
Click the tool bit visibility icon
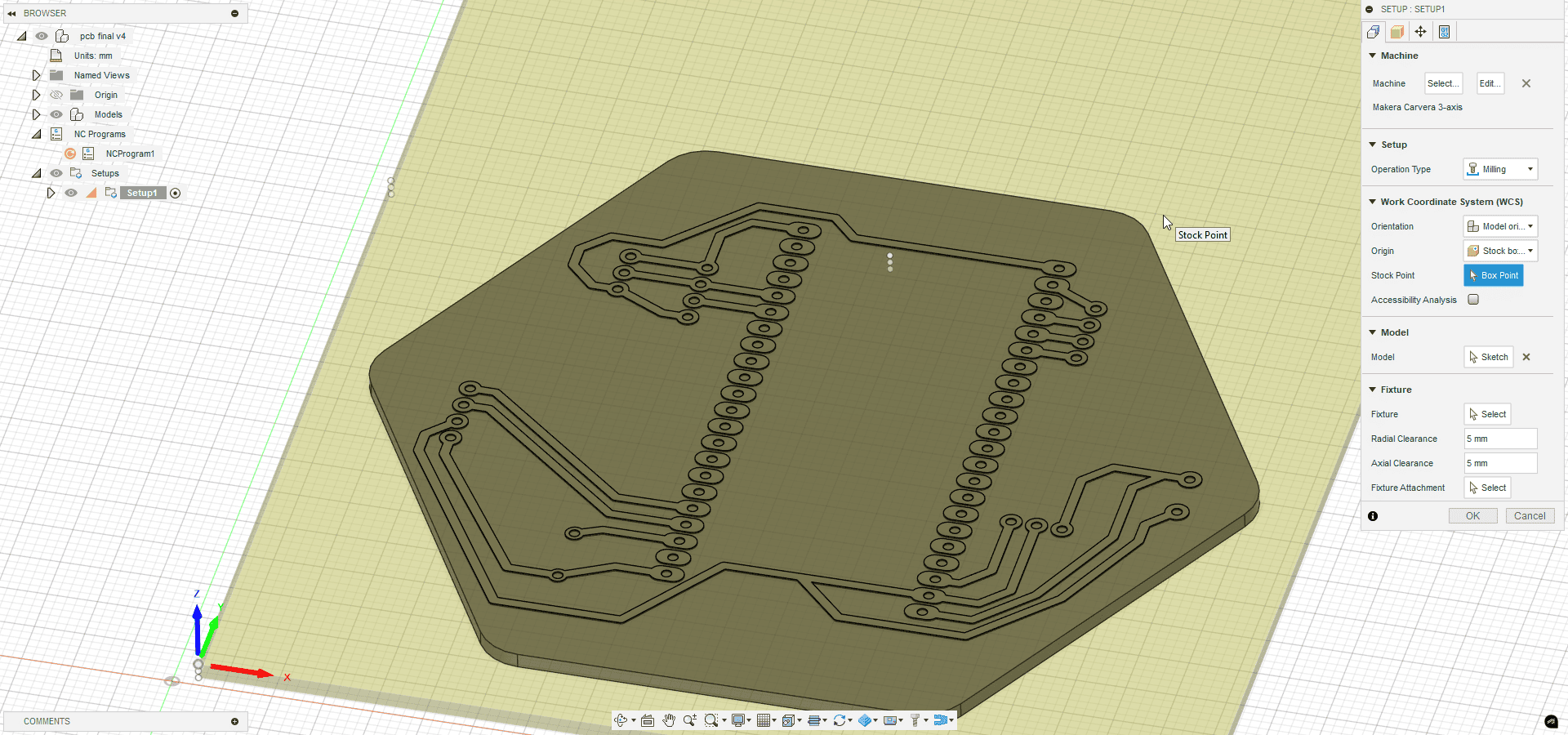[x=915, y=720]
